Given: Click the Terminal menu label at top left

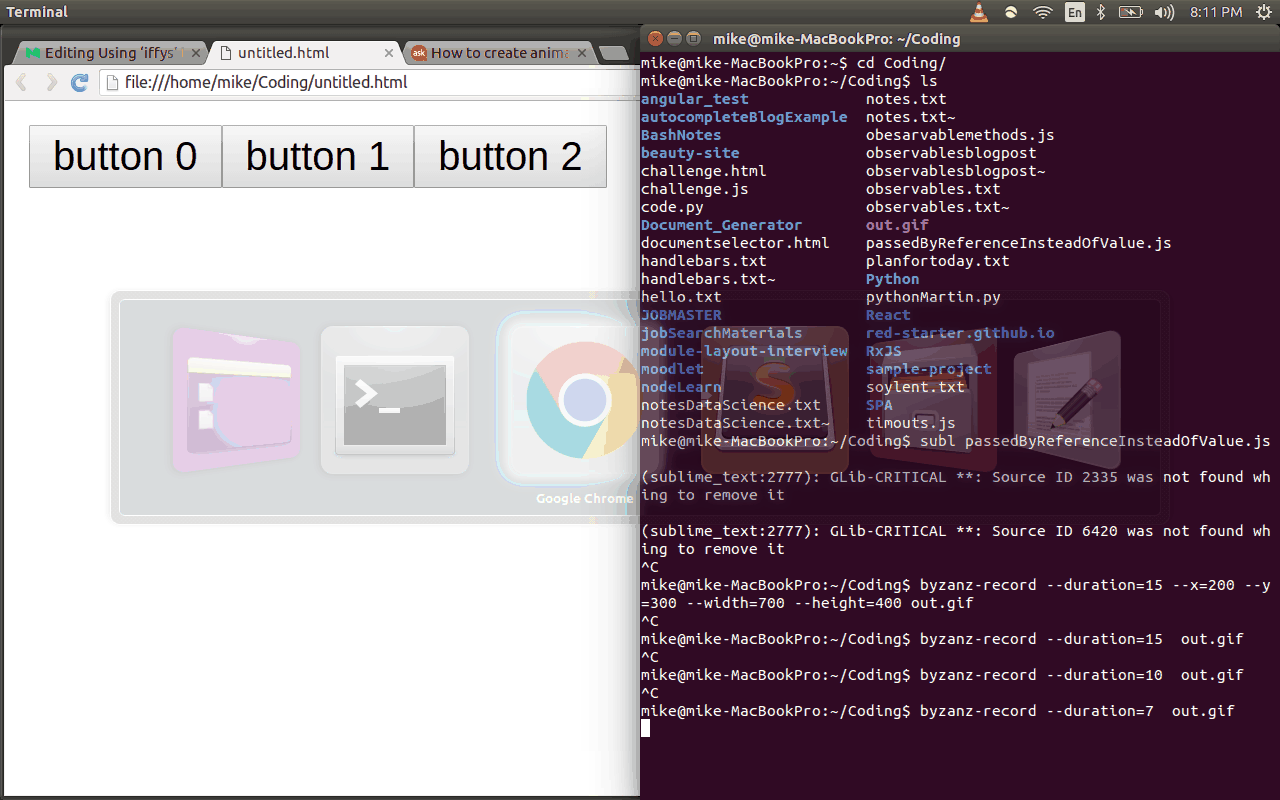Looking at the screenshot, I should click(37, 11).
